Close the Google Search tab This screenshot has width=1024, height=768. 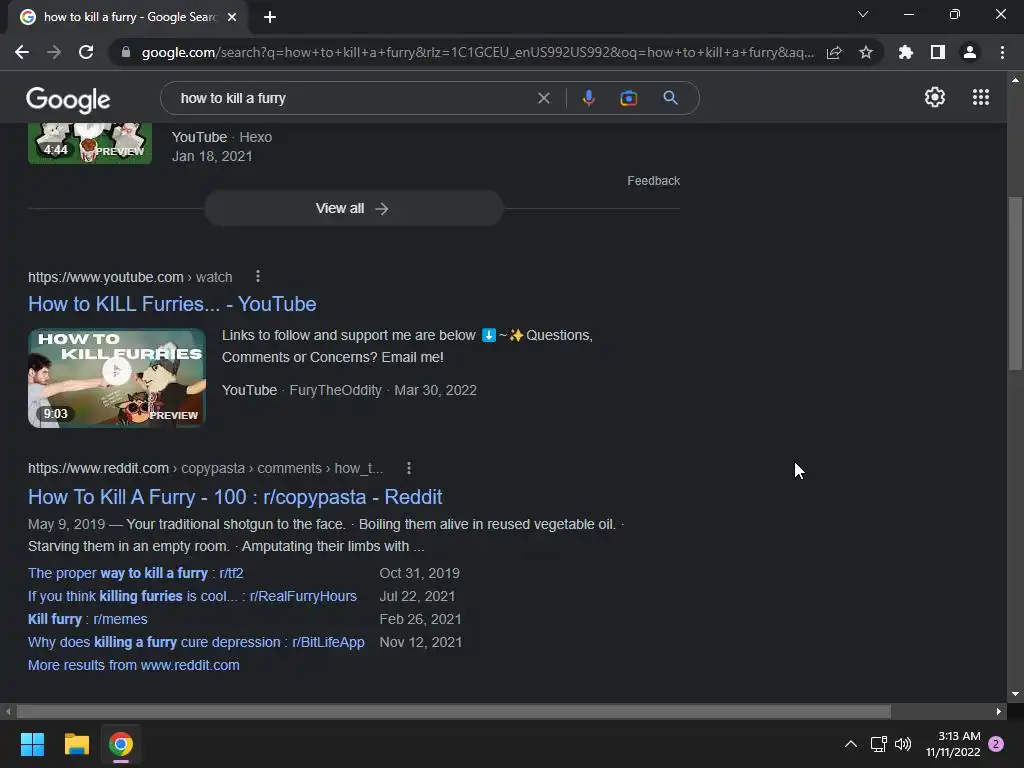(232, 17)
